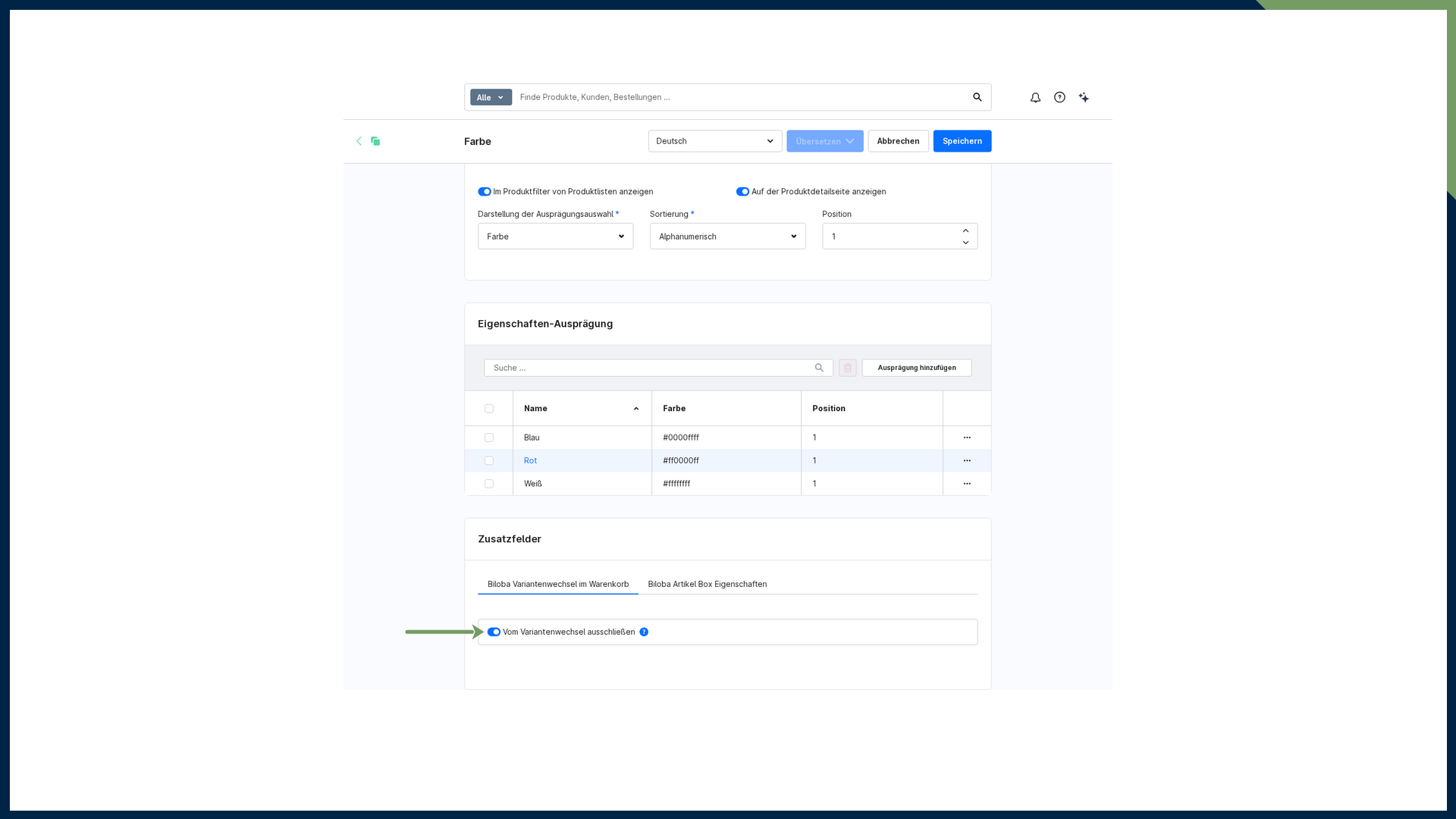Open the three-dot menu for Weiß row
Screen dimensions: 1456x819
coord(967,484)
